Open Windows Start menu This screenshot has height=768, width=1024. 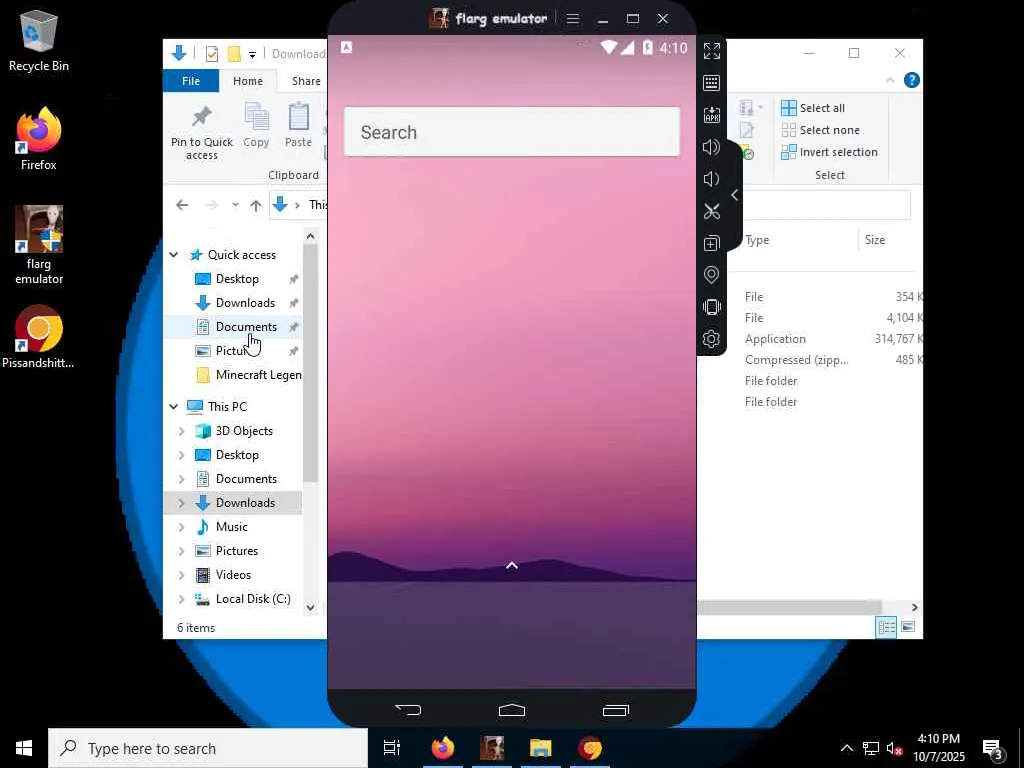coord(24,748)
